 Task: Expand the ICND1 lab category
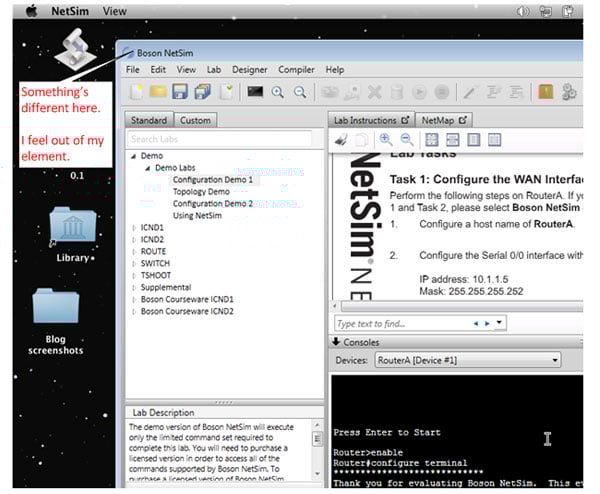click(x=134, y=228)
